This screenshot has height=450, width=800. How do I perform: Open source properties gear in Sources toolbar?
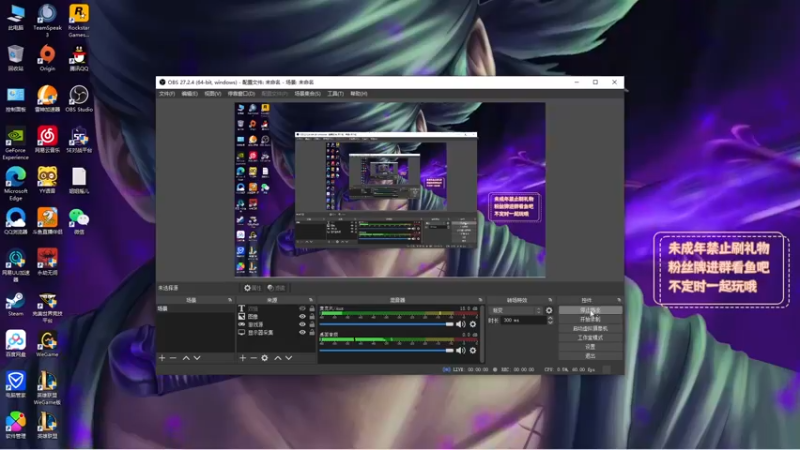[264, 358]
